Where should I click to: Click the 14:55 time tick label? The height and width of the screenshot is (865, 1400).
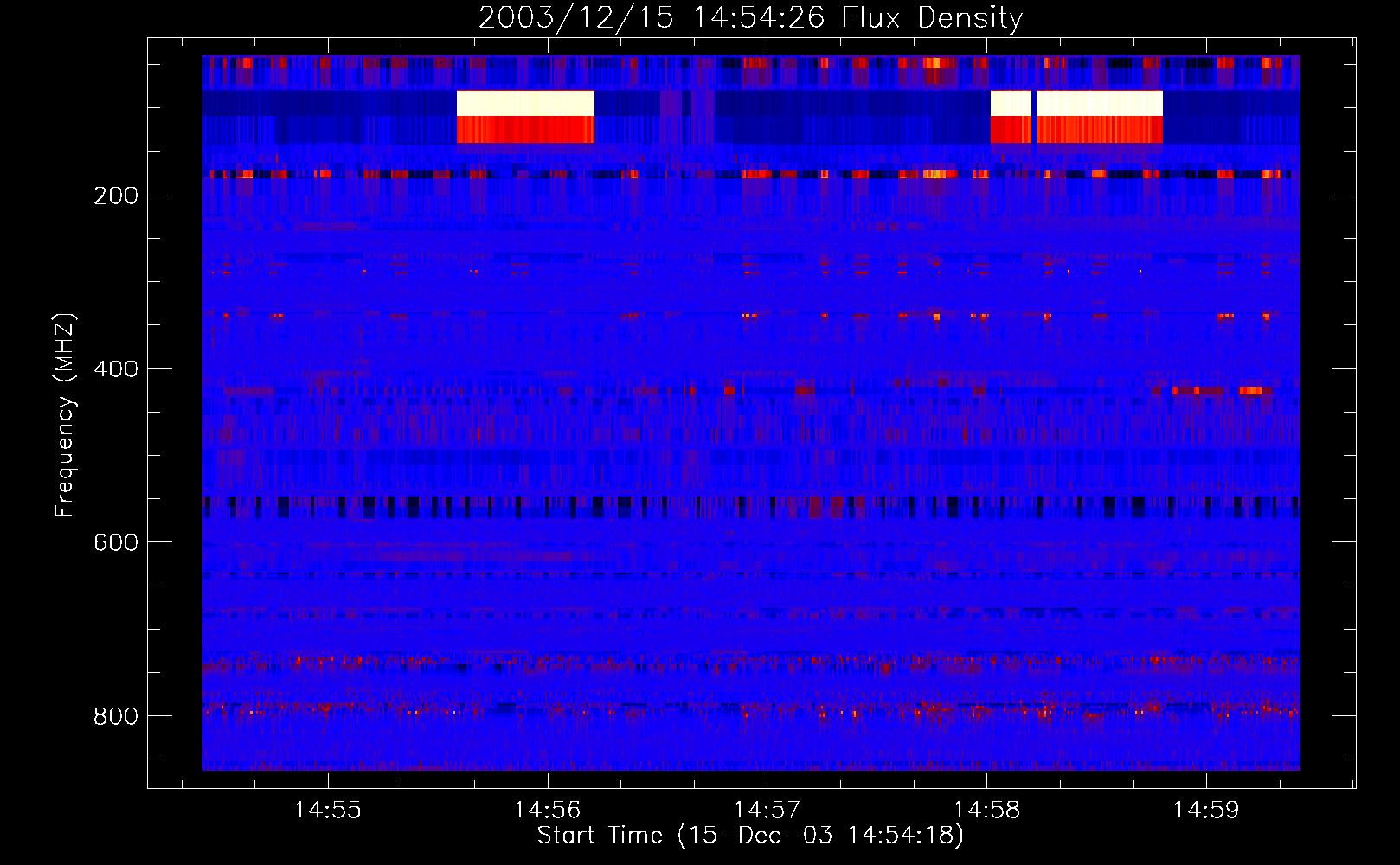(328, 811)
